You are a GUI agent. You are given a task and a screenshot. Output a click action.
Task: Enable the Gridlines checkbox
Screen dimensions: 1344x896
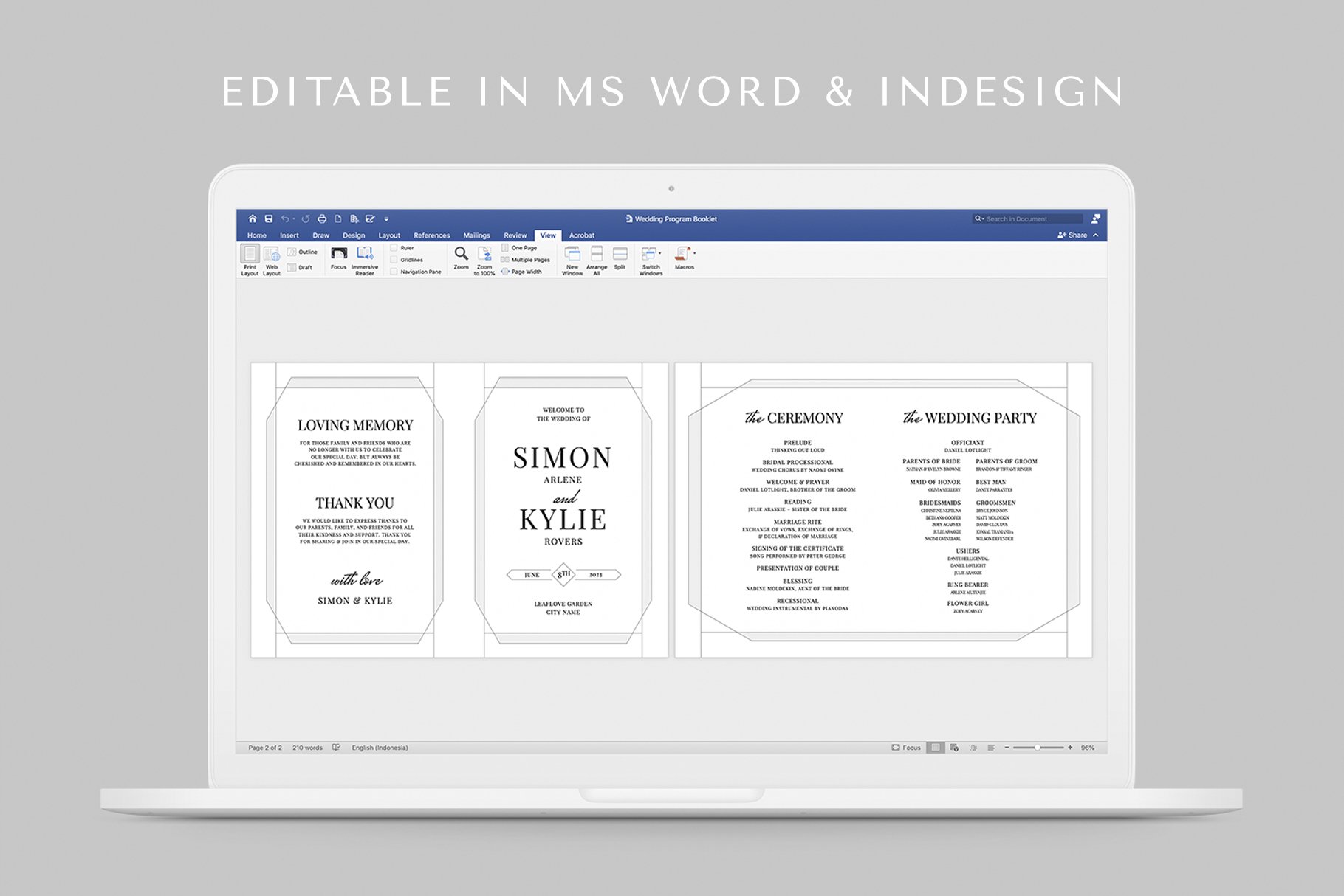click(x=394, y=260)
